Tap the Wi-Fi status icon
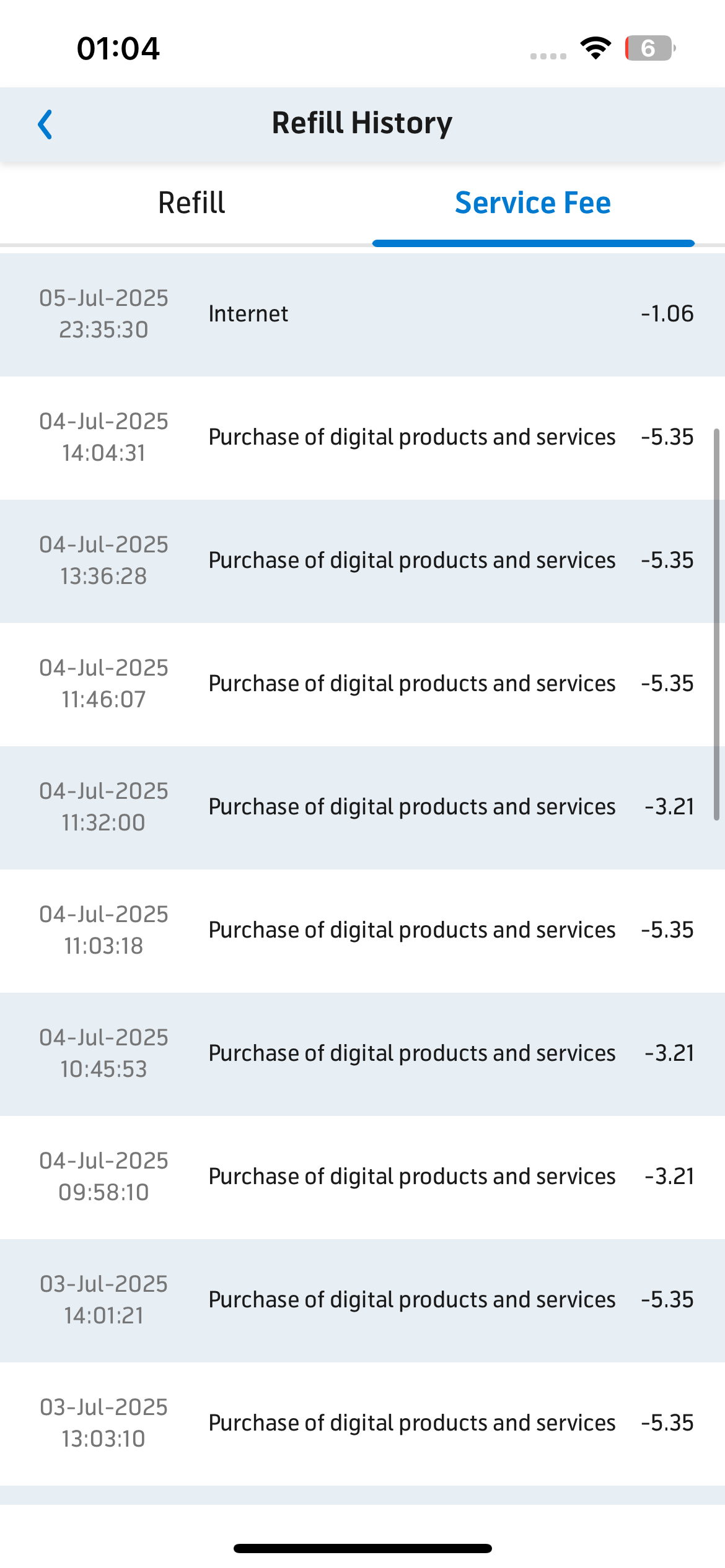The width and height of the screenshot is (725, 1568). 595,48
